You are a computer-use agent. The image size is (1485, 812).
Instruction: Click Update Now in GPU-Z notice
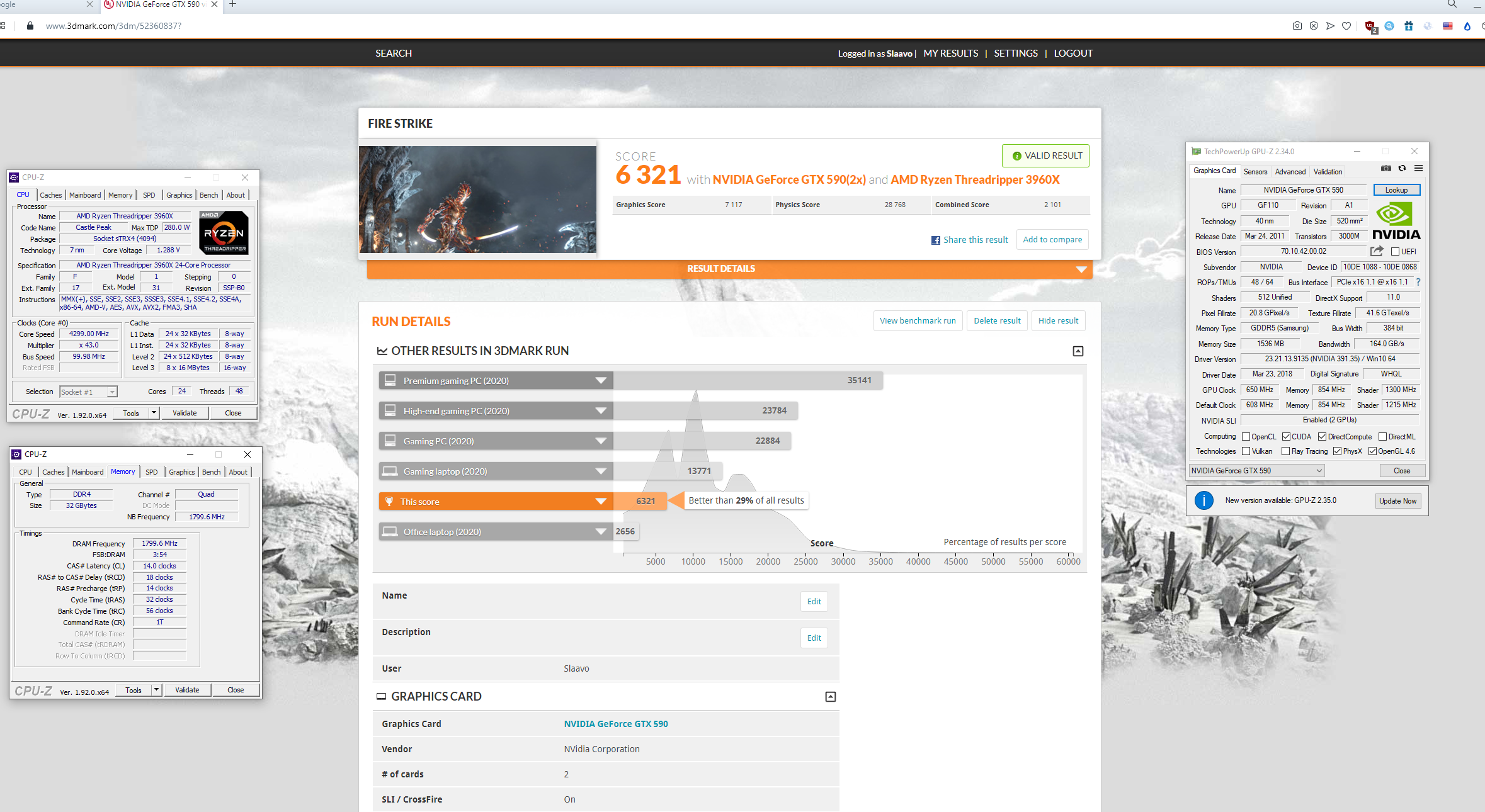click(1397, 501)
